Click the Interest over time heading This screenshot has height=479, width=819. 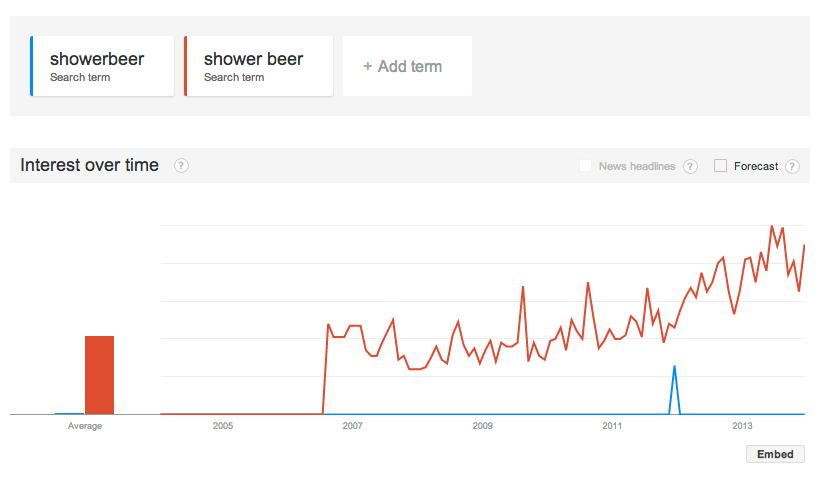(89, 165)
